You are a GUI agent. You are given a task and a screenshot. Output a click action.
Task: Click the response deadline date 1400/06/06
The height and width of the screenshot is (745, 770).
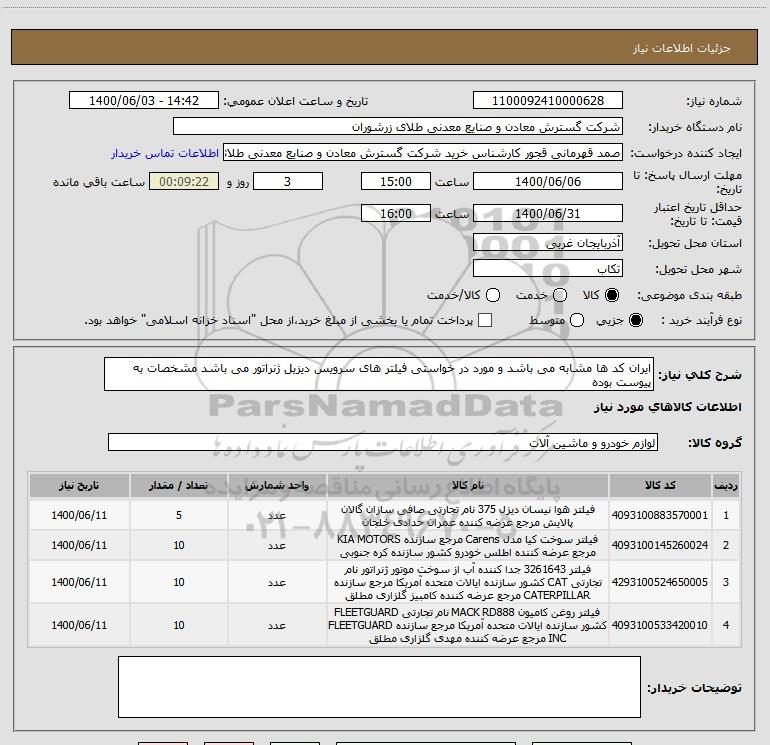pyautogui.click(x=548, y=181)
